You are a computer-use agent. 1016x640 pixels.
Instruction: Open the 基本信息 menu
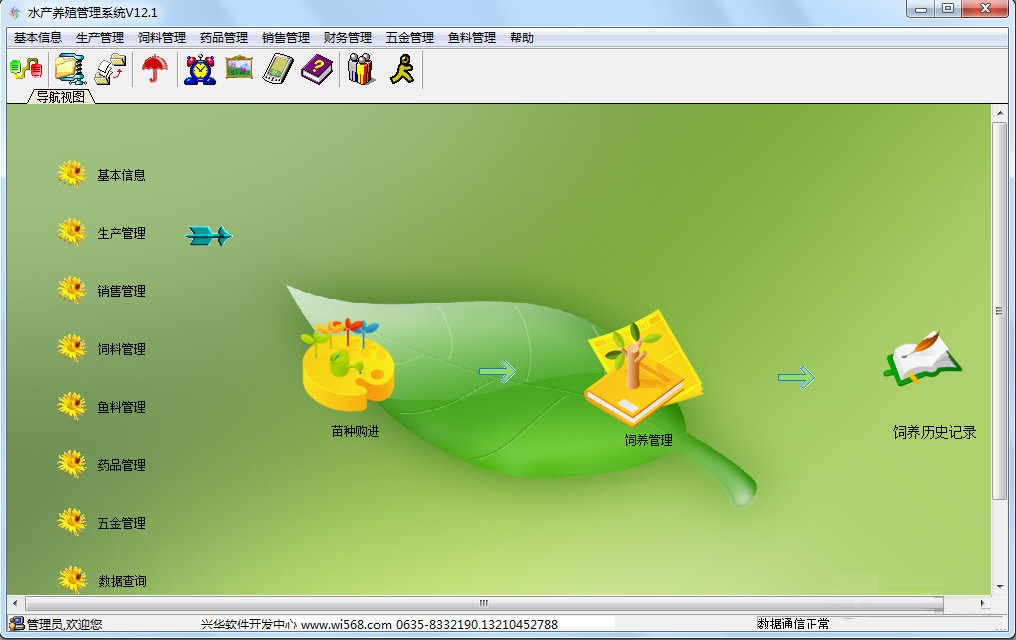[x=38, y=38]
